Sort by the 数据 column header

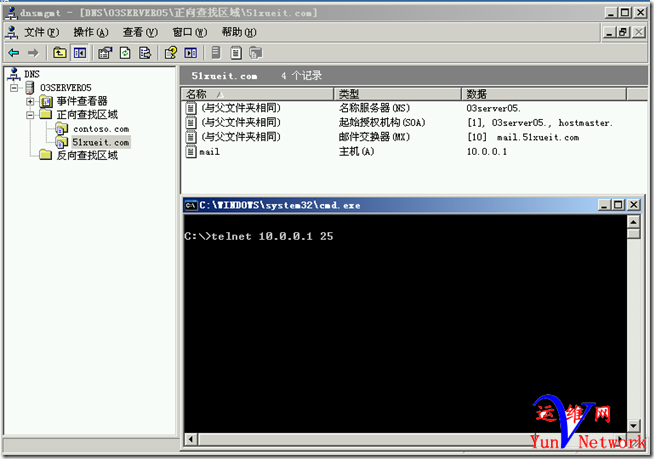[544, 94]
